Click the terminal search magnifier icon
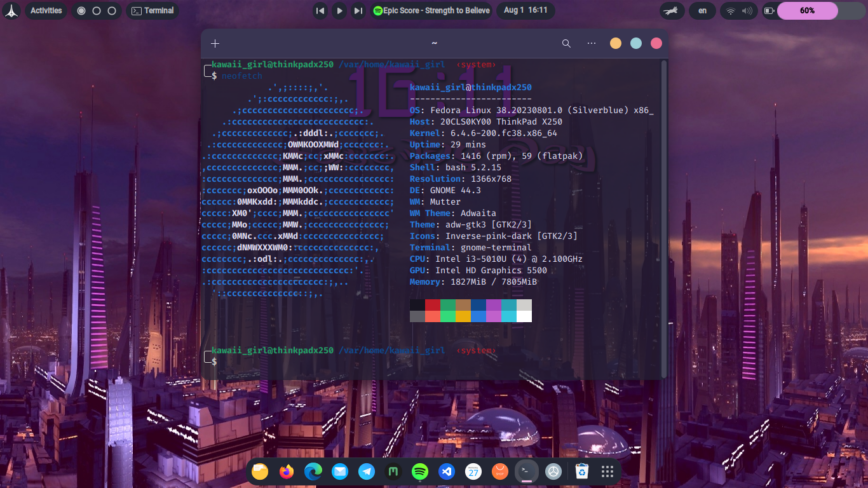The image size is (868, 488). click(566, 44)
